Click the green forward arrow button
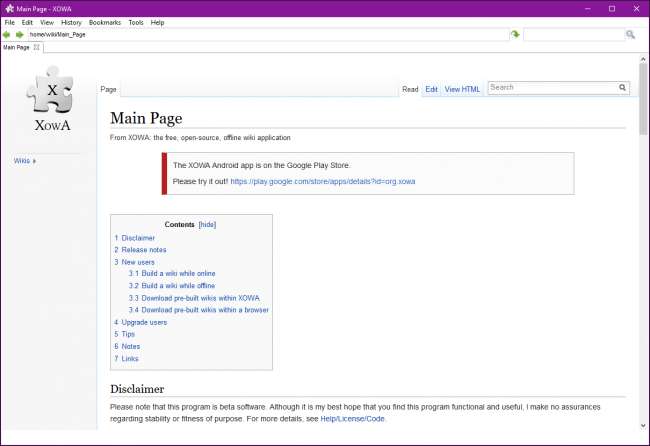This screenshot has width=650, height=446. (20, 34)
